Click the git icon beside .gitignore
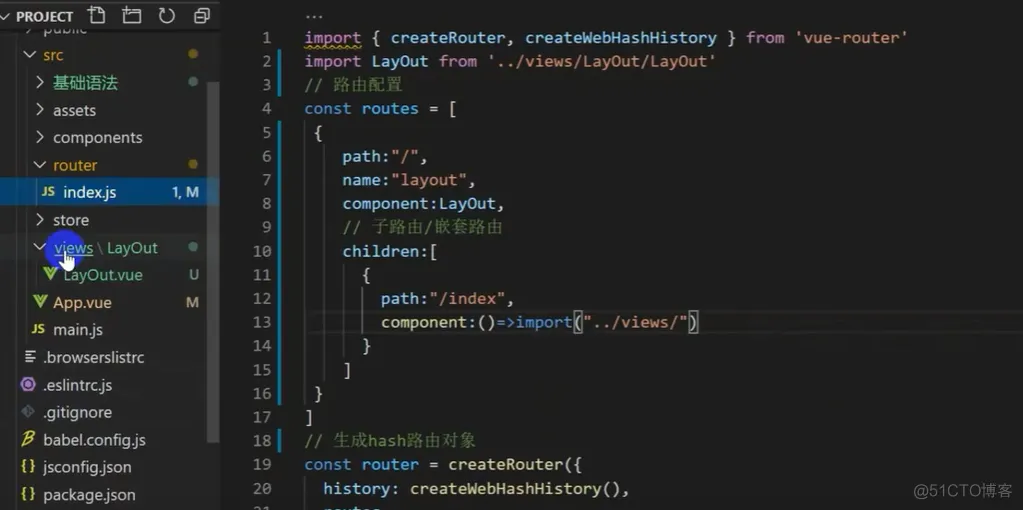Viewport: 1023px width, 510px height. [28, 412]
